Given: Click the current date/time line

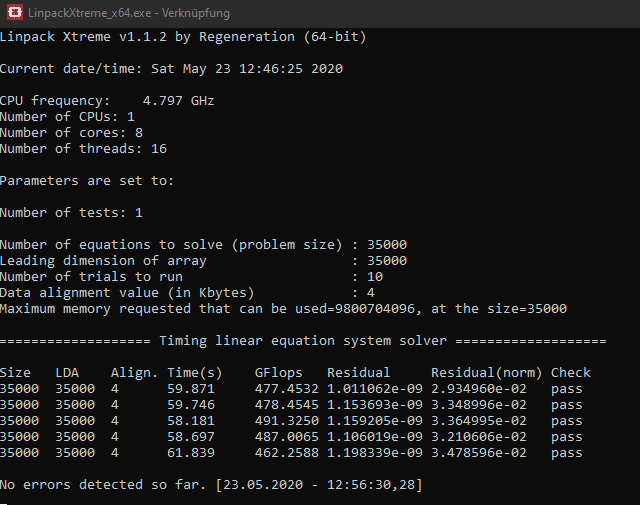Looking at the screenshot, I should coord(171,69).
